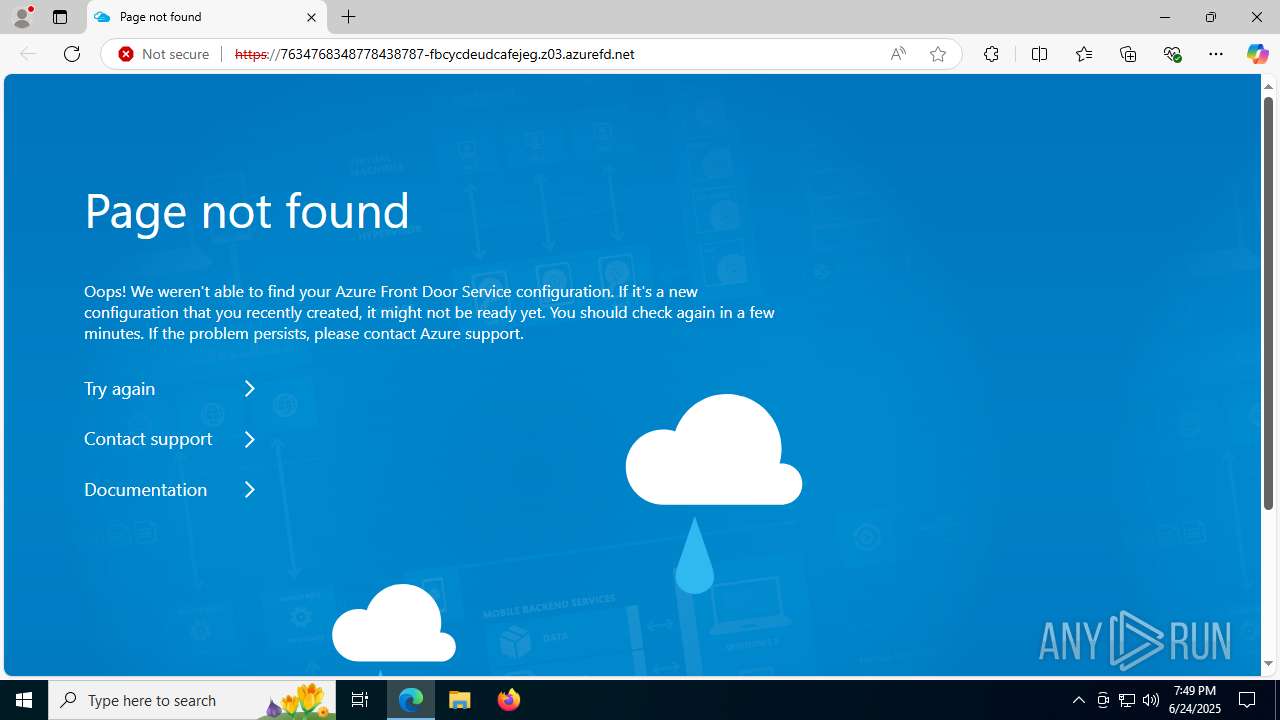Click the Page not found heading
This screenshot has width=1280, height=720.
pos(247,212)
